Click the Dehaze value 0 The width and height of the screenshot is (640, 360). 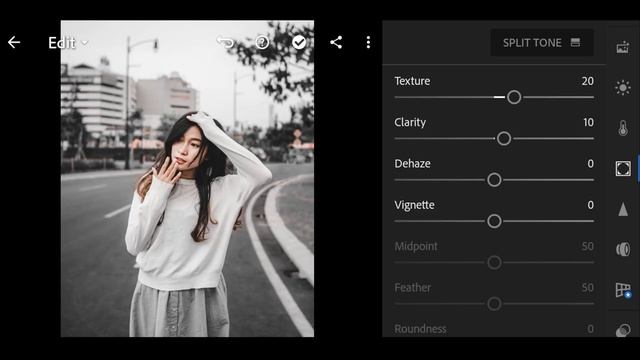(591, 164)
